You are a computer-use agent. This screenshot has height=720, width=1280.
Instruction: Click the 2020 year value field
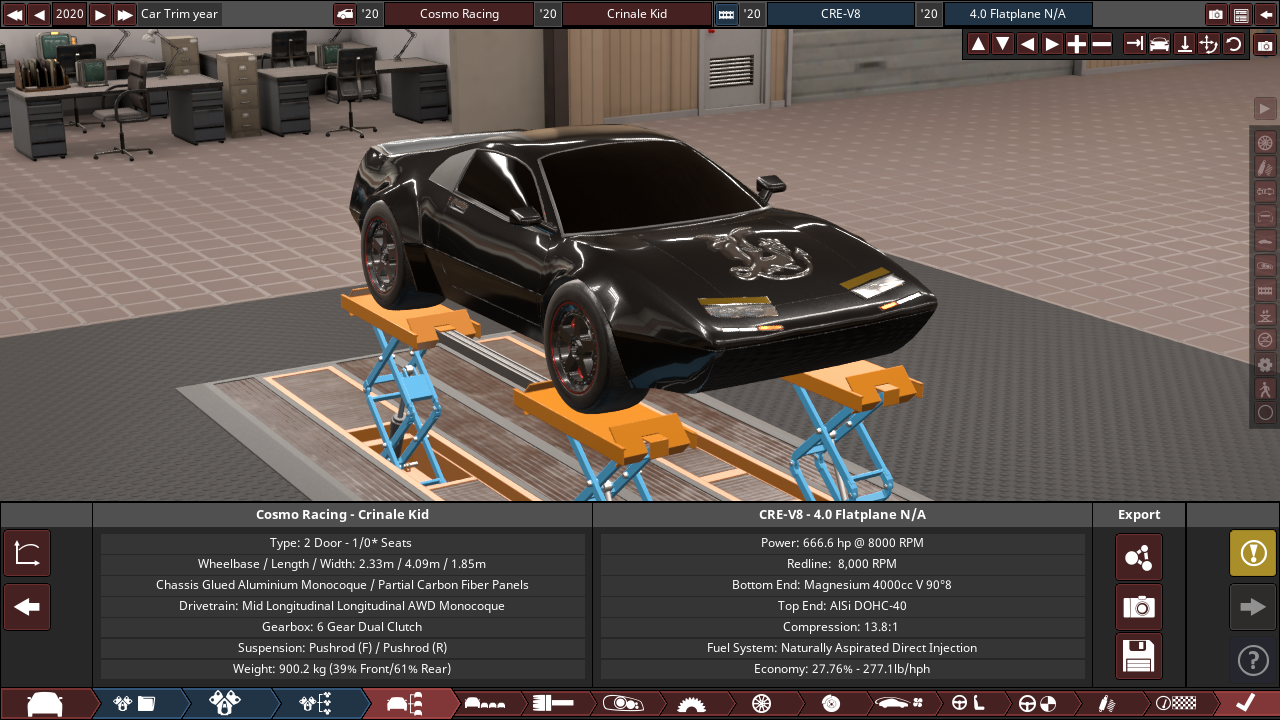click(70, 14)
